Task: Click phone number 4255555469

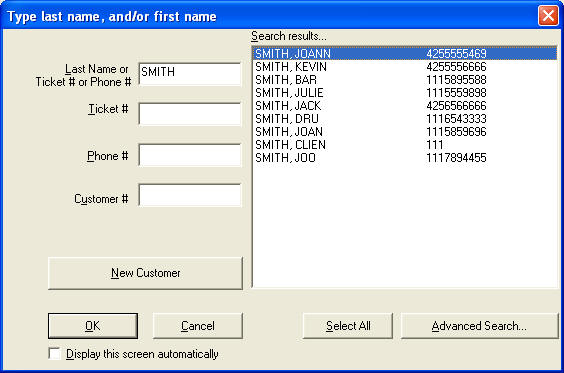Action: 456,54
